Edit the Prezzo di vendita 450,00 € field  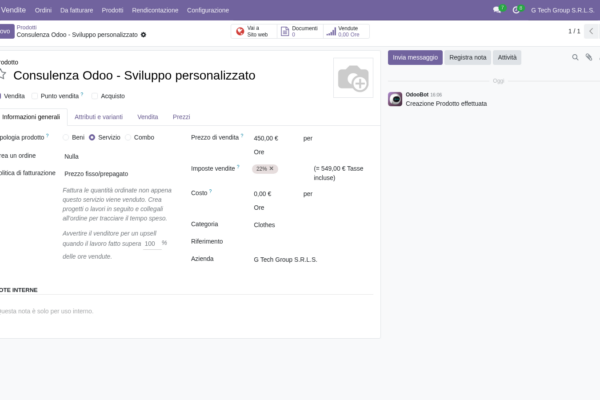click(275, 138)
